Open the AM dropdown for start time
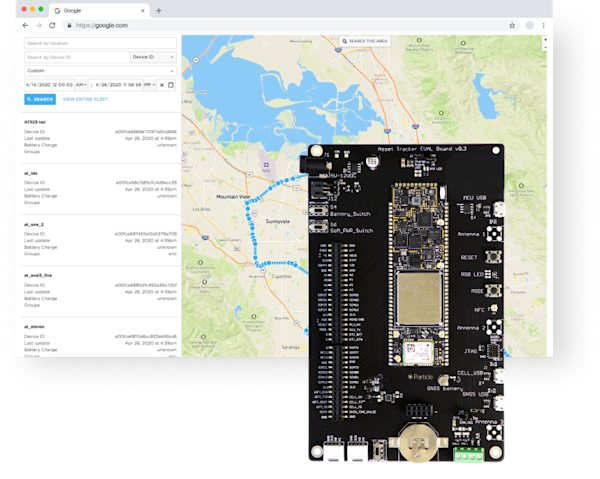The image size is (600, 479). coord(81,85)
